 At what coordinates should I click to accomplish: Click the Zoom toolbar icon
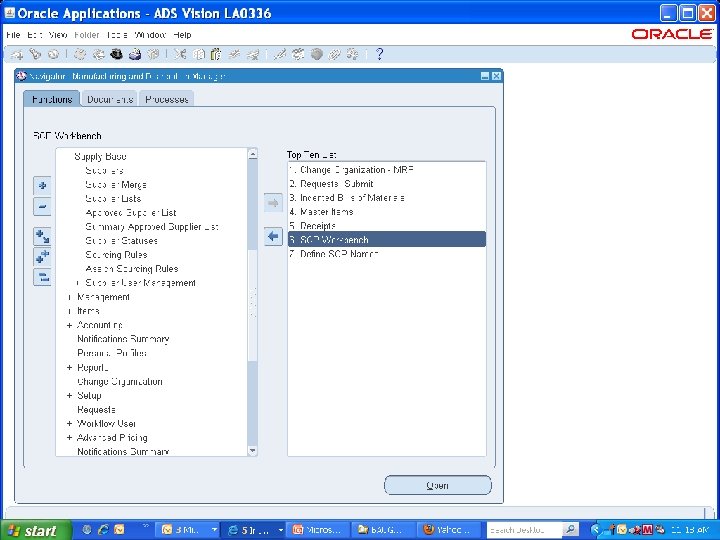pos(298,55)
